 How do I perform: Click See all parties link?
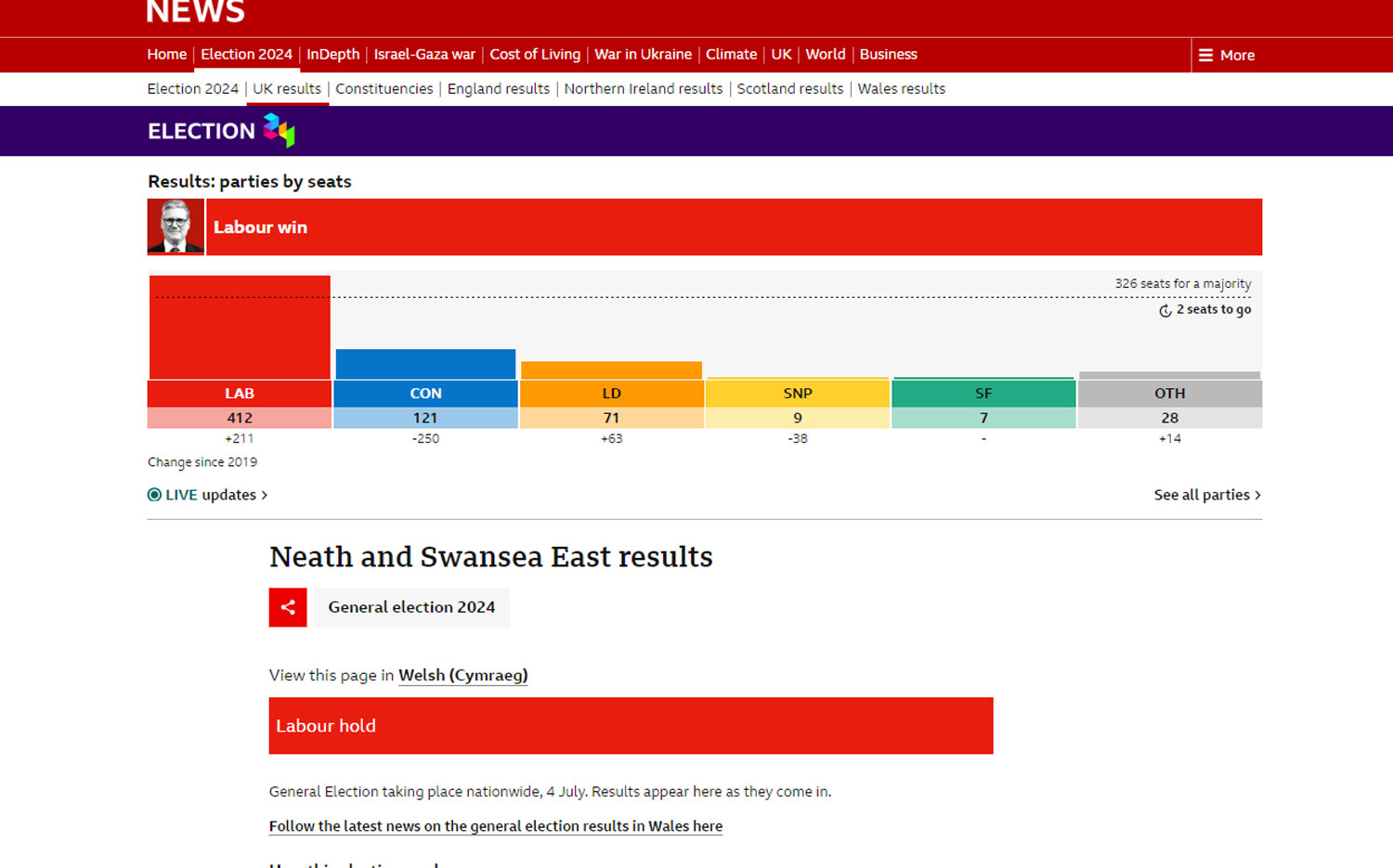click(1207, 495)
